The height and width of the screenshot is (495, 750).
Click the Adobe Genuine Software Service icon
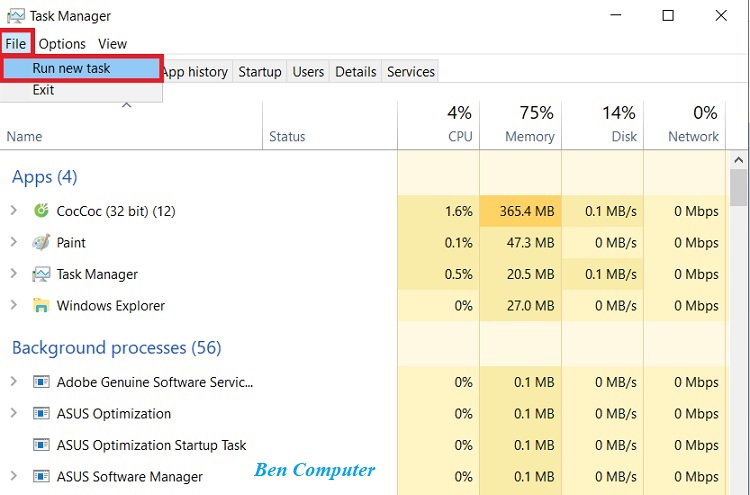pyautogui.click(x=41, y=382)
